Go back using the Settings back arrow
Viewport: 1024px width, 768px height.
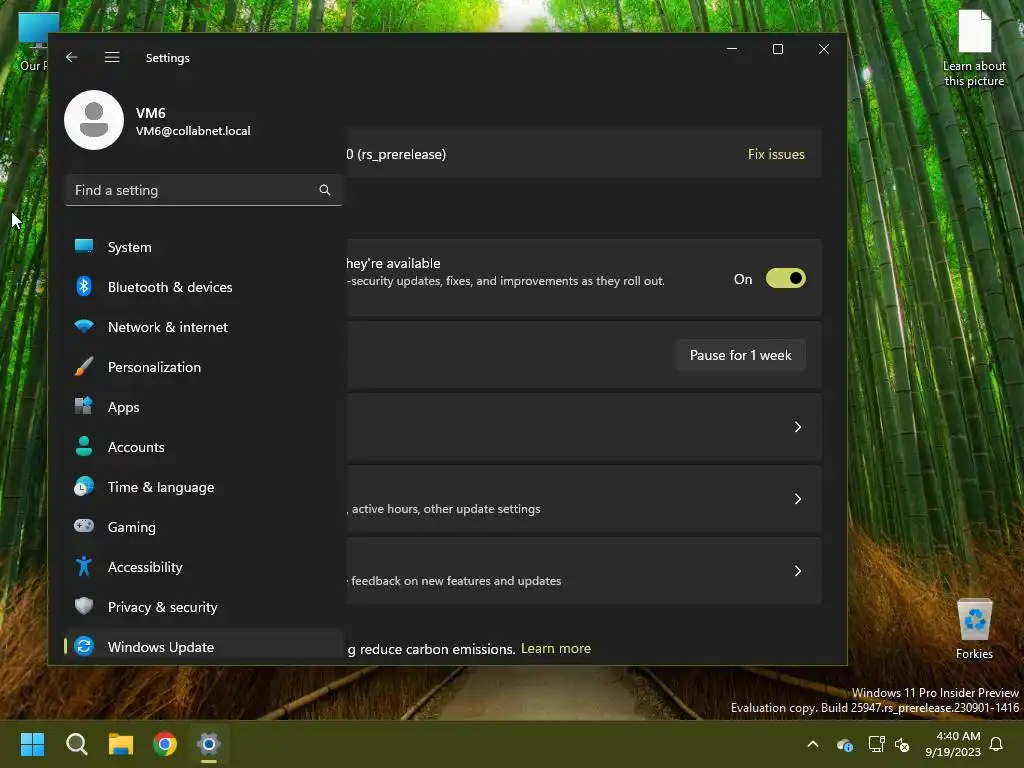click(x=72, y=57)
